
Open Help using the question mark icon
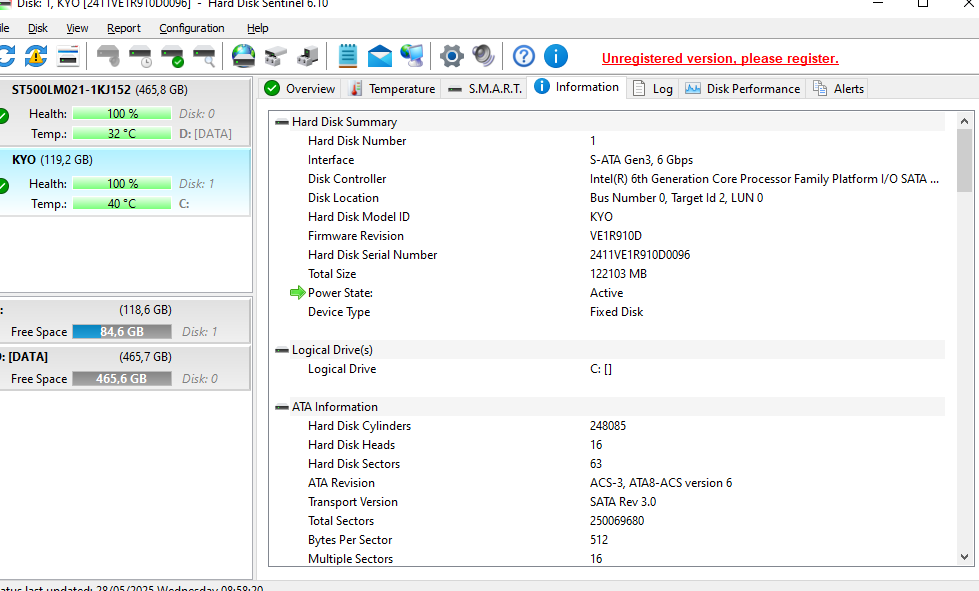click(x=523, y=56)
